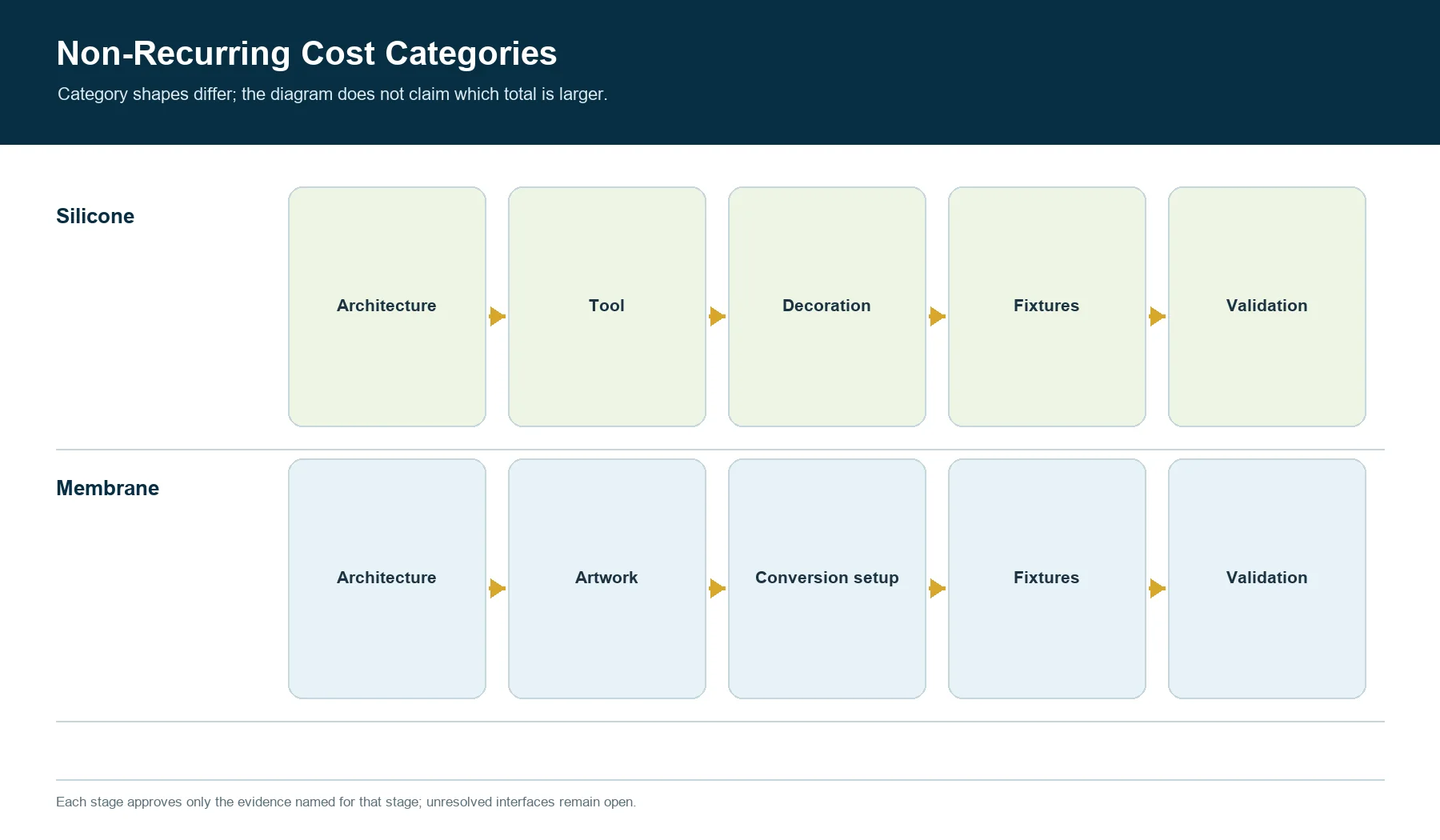Select the Conversion setup box

[x=827, y=578]
